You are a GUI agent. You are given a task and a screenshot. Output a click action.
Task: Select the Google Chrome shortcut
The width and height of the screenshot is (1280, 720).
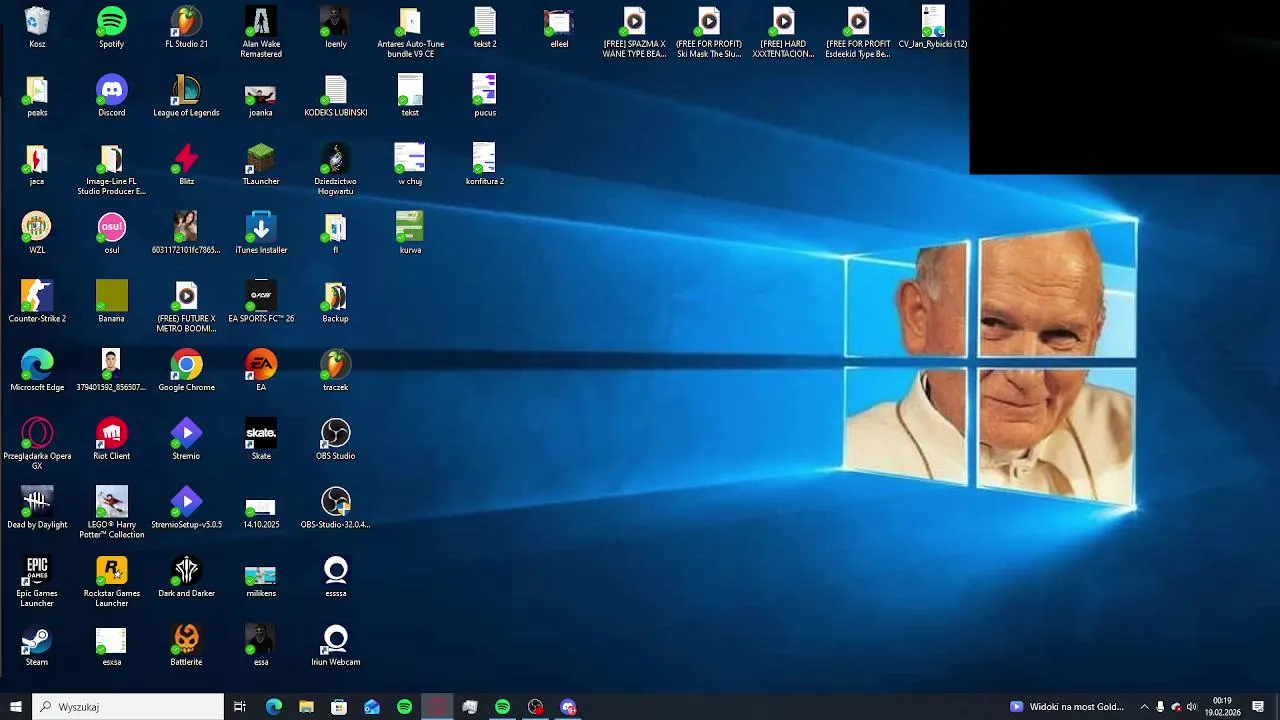(186, 371)
